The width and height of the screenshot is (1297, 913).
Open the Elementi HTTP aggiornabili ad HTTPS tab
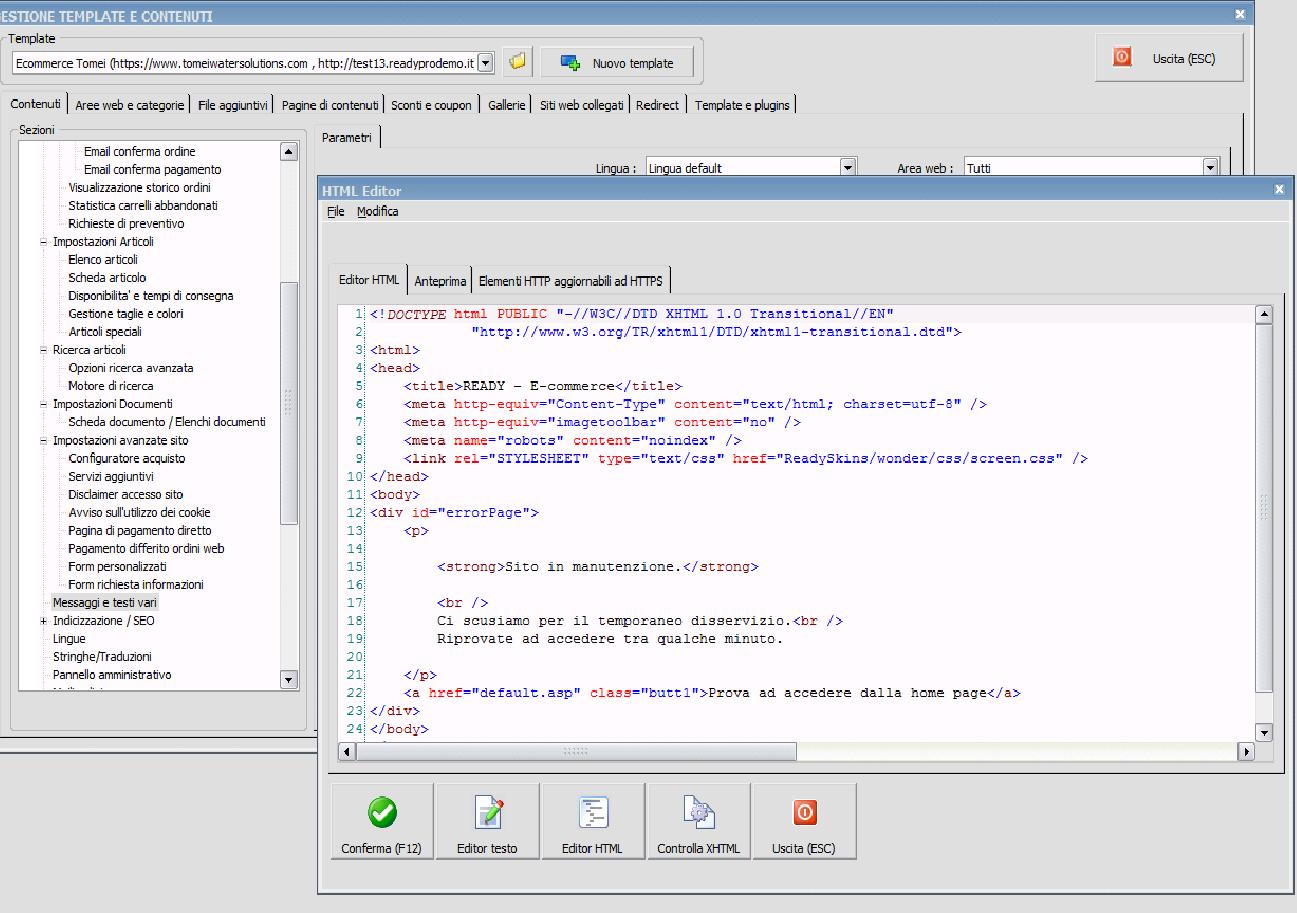click(570, 281)
